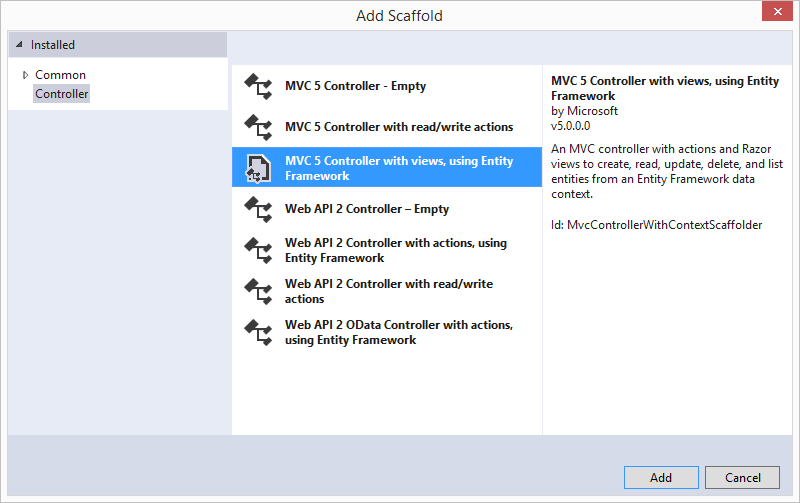800x503 pixels.
Task: Click the 'An MVC controller with actions' description paragraph
Action: [667, 171]
